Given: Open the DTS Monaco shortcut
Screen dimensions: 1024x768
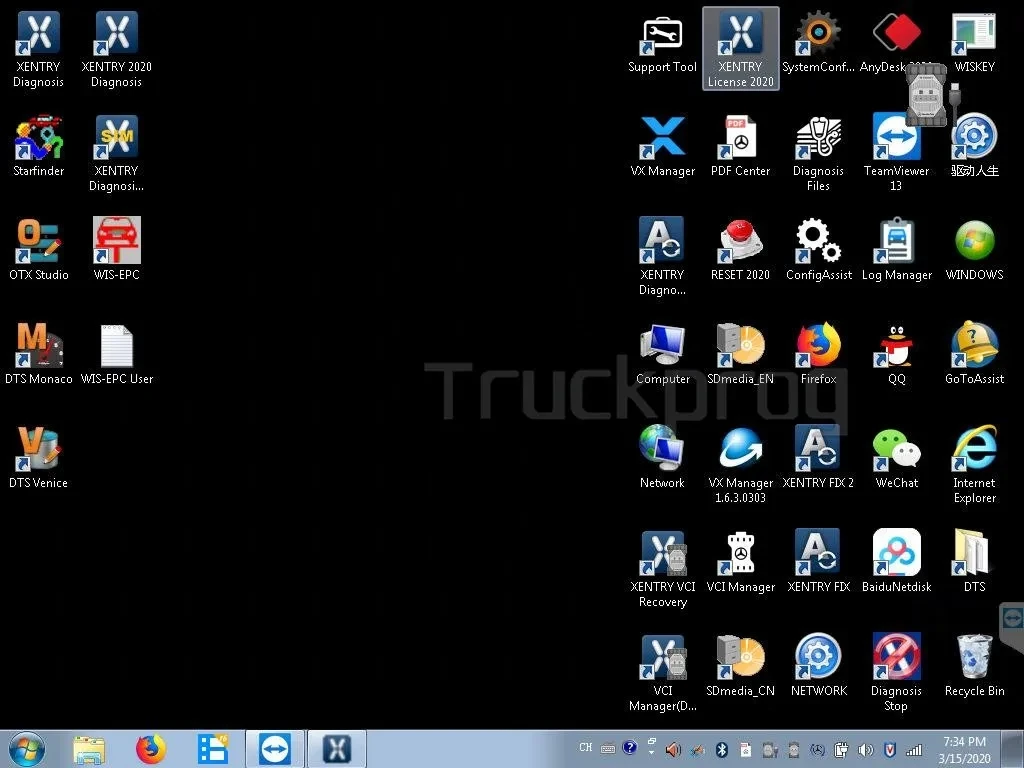Looking at the screenshot, I should click(x=39, y=348).
